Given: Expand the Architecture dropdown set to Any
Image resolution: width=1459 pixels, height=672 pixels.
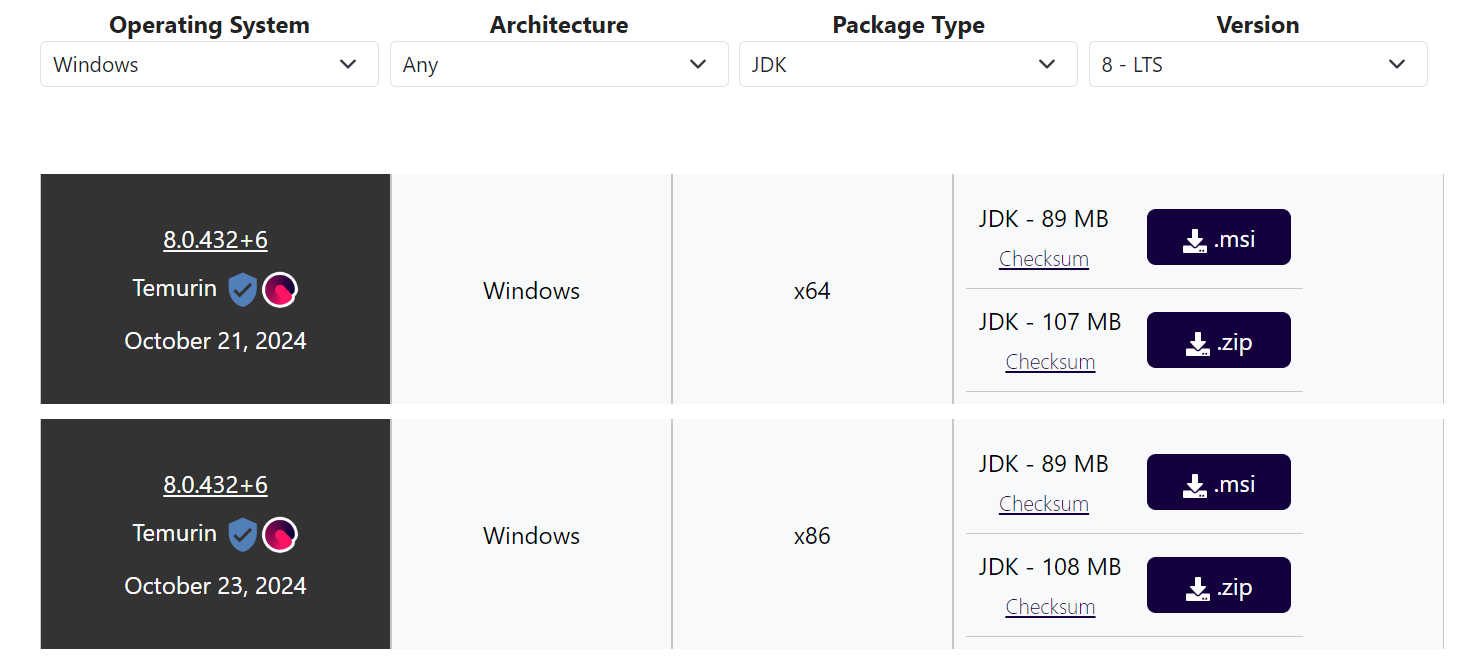Looking at the screenshot, I should 559,65.
